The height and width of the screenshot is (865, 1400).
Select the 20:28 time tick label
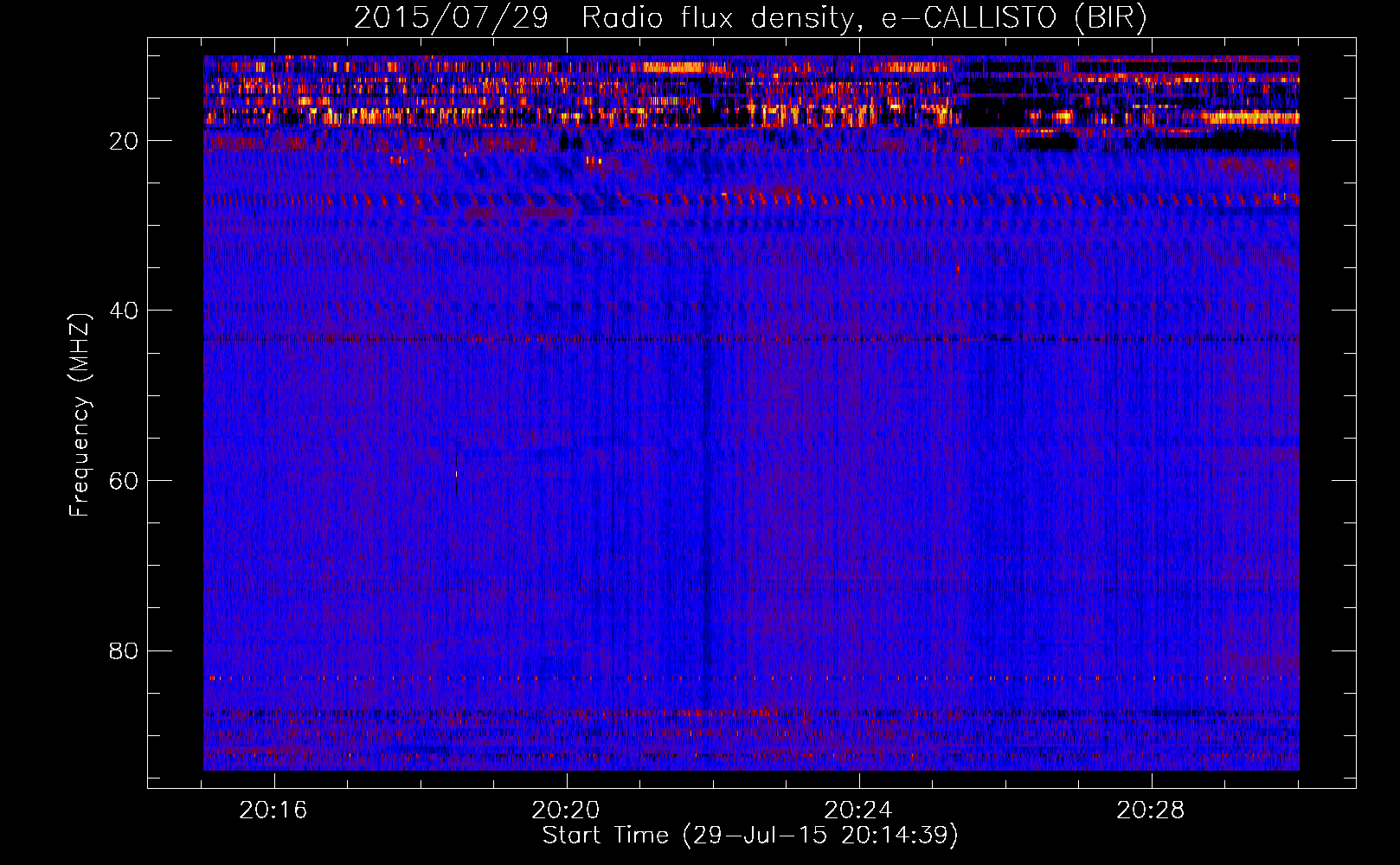click(1151, 811)
